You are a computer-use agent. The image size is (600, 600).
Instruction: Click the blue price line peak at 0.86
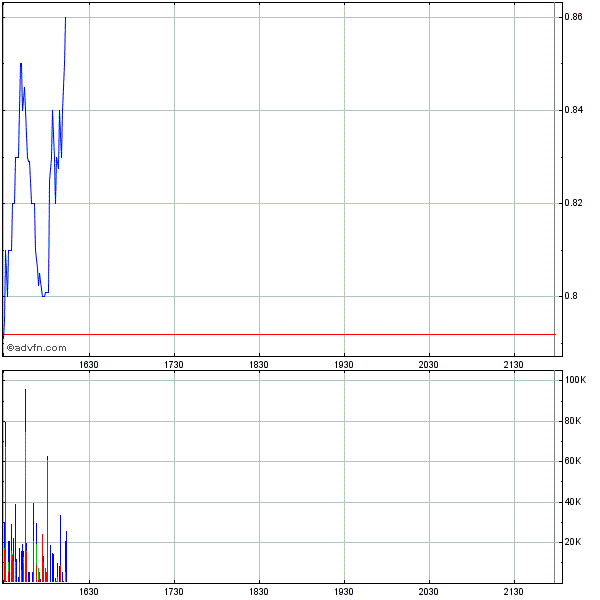point(65,18)
